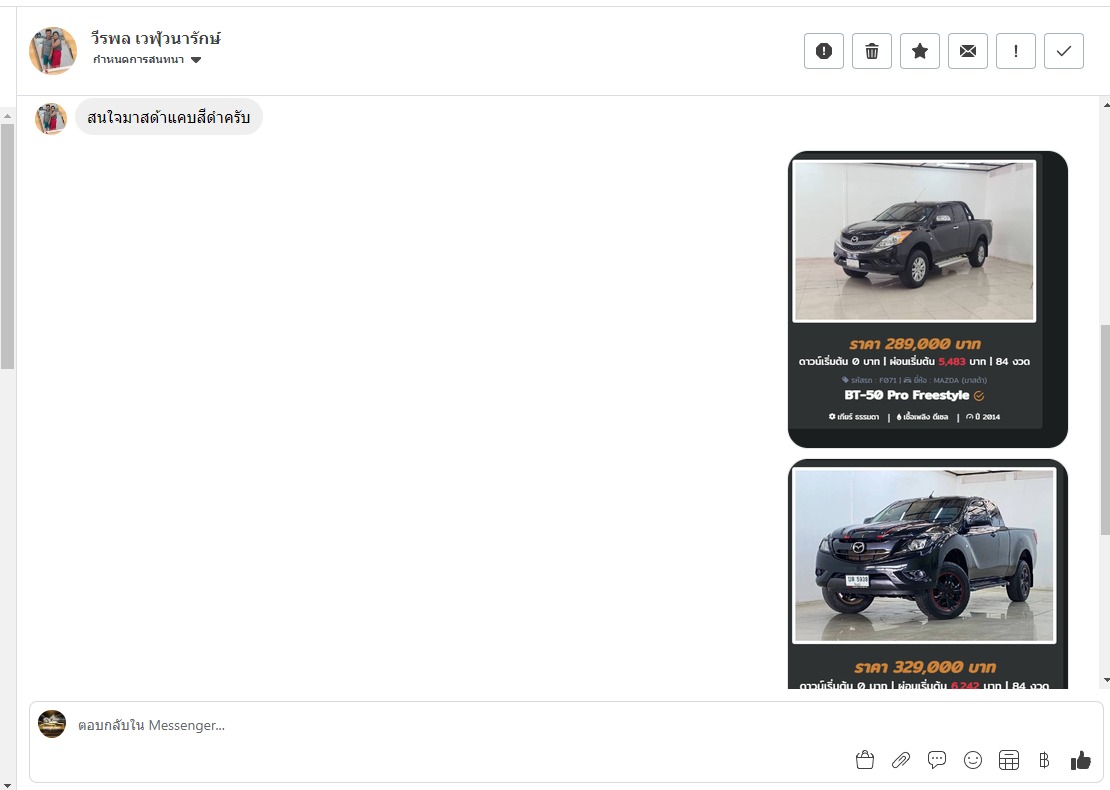Click the ราคา 289,000 บาท price text
1110x790 pixels.
click(x=915, y=344)
